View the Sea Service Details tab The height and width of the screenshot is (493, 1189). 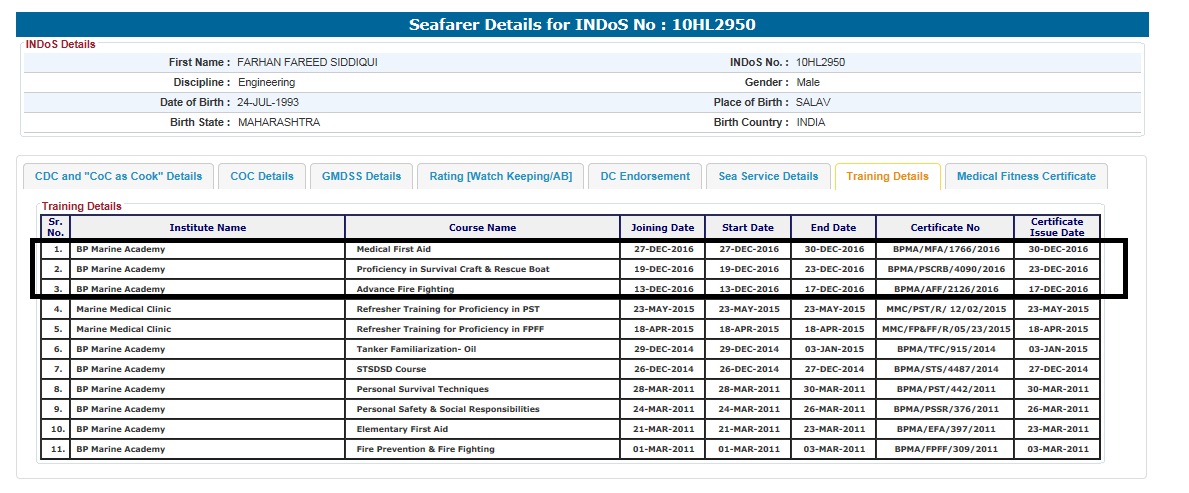(x=768, y=176)
